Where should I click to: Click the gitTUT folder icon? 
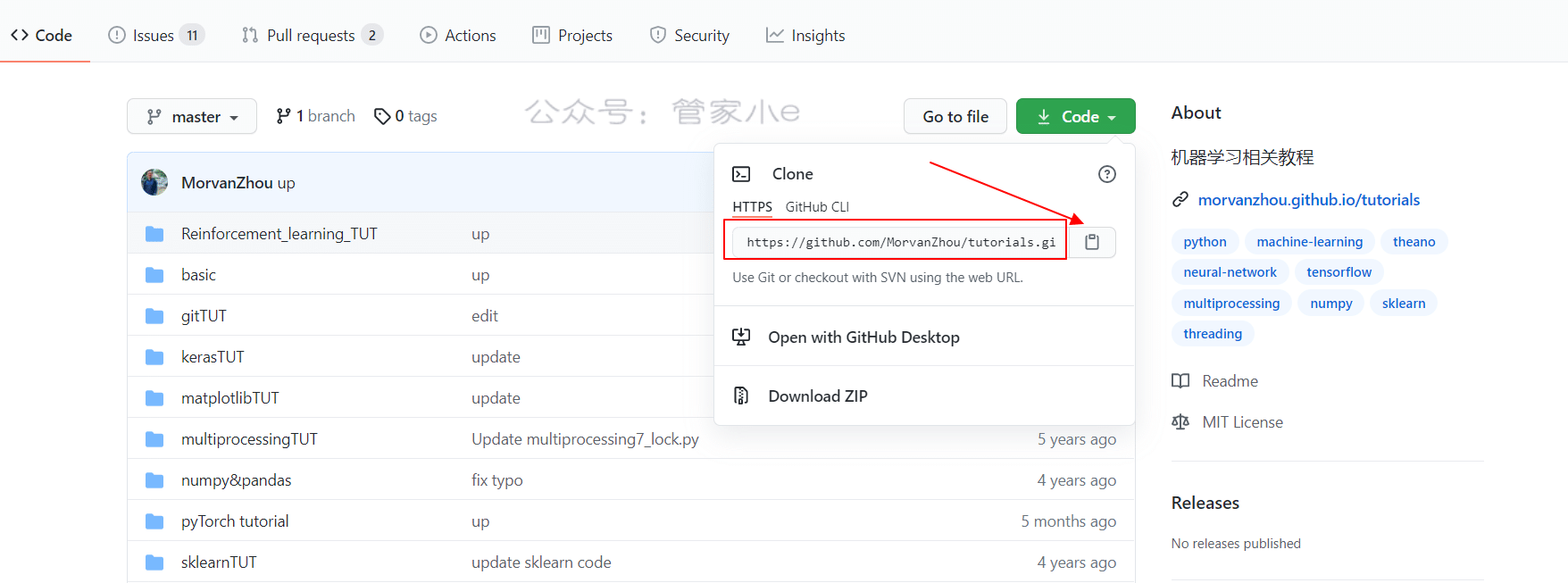[x=154, y=316]
